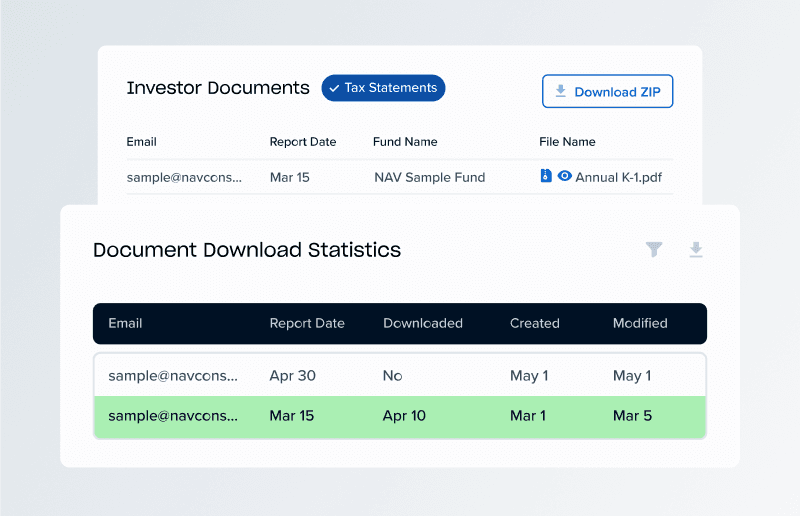Click the Mar 1 created cell
This screenshot has height=516, width=800.
528,415
